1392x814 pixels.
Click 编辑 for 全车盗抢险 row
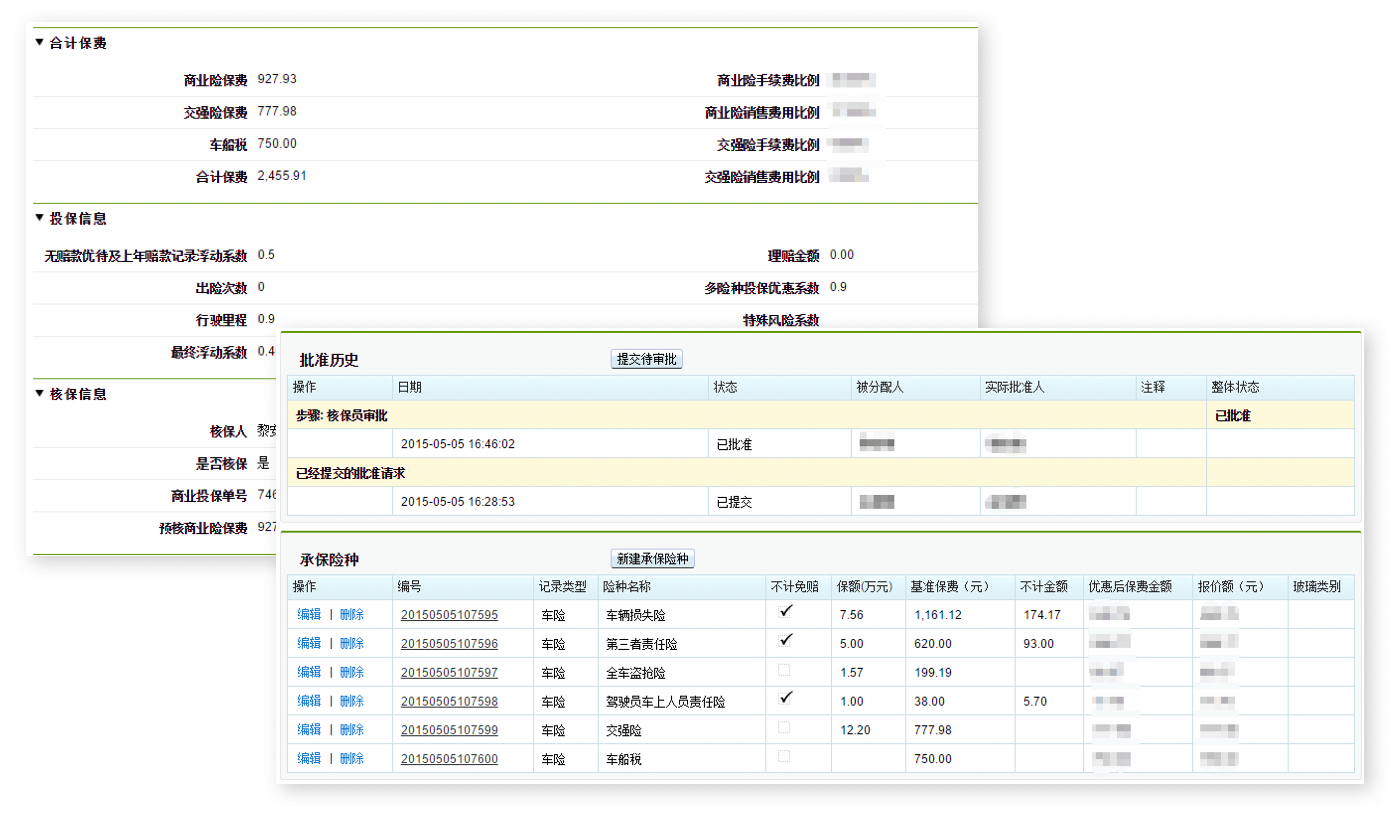point(309,672)
